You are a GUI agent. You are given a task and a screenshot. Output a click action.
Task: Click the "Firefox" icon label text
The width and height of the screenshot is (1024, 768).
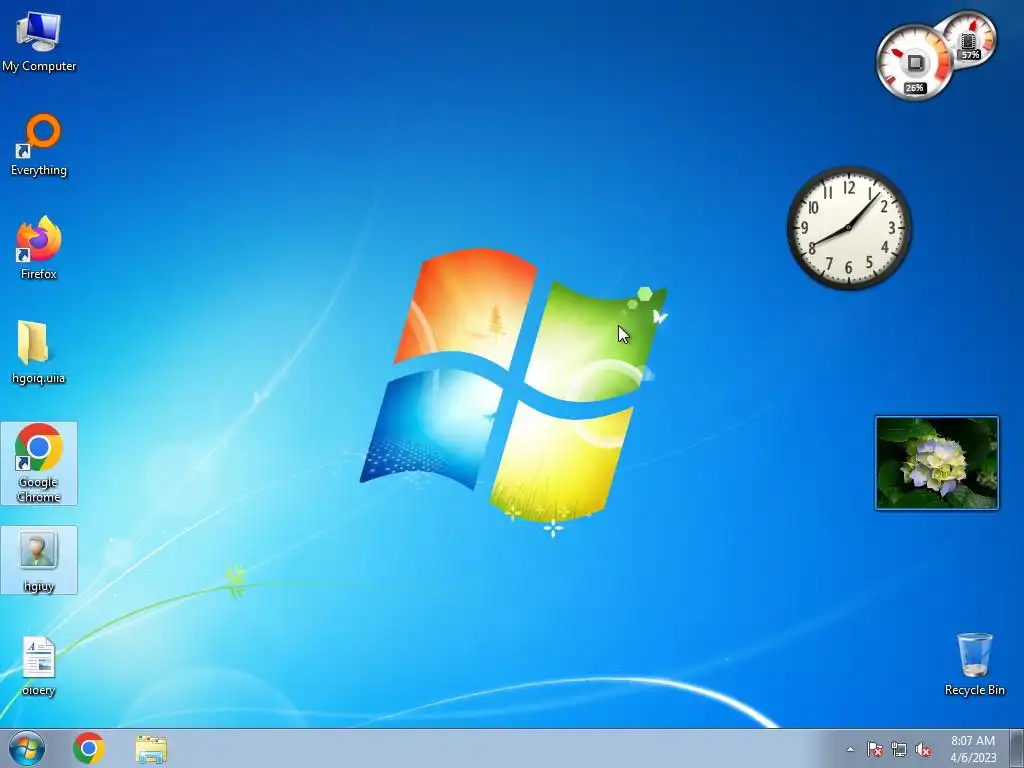(x=39, y=274)
